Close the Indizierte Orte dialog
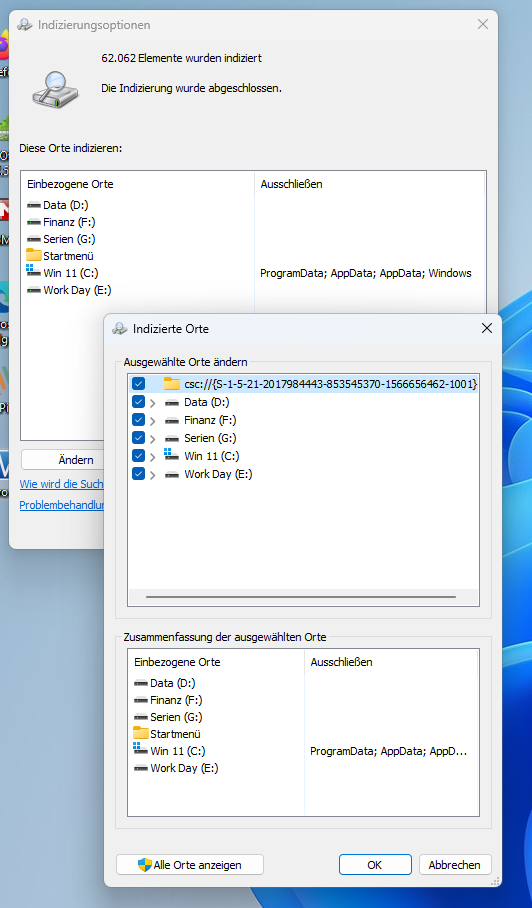The image size is (532, 908). coord(487,328)
